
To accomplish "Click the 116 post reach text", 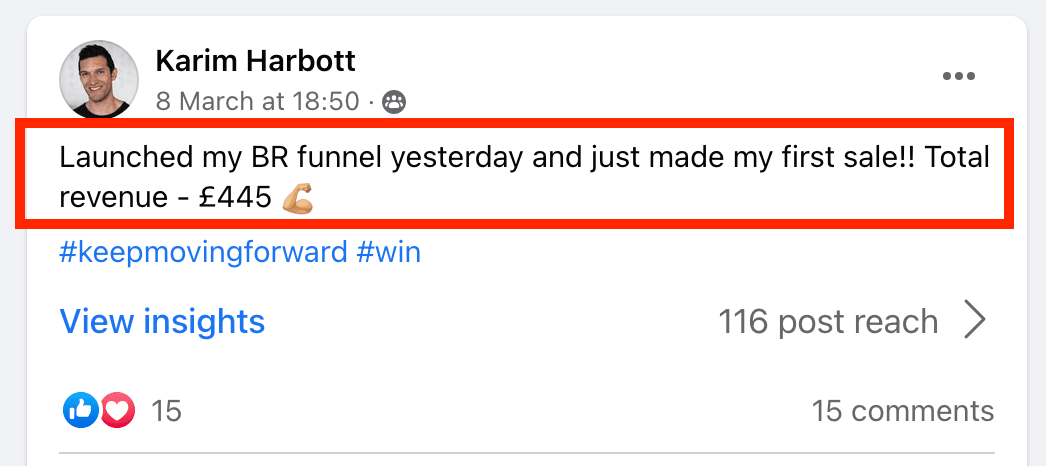I will coord(828,322).
